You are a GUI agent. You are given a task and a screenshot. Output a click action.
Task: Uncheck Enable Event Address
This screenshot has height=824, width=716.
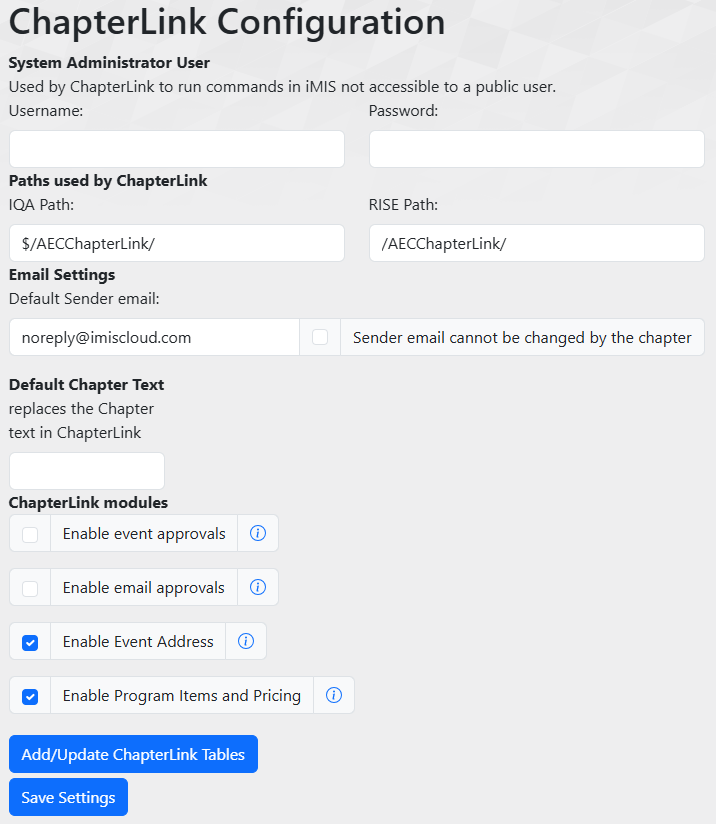(30, 642)
